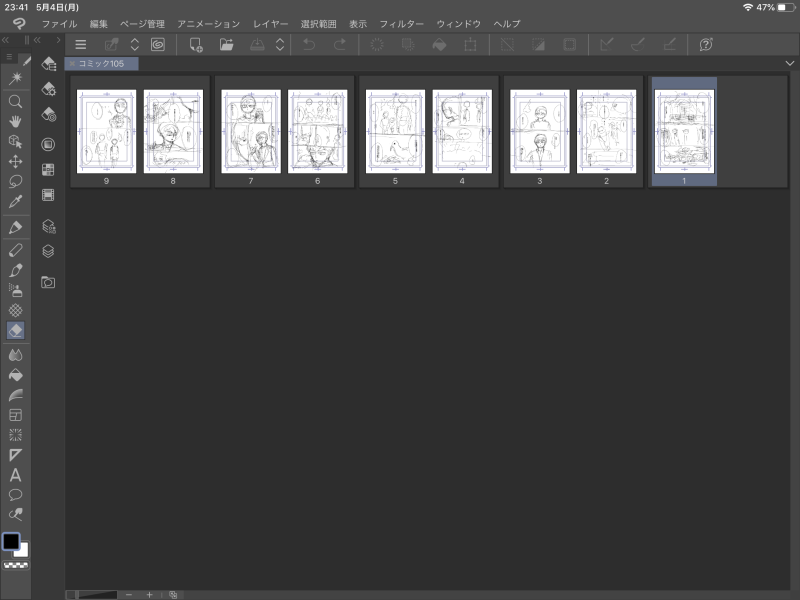This screenshot has width=800, height=600.
Task: Close the コミック105 tab
Action: click(72, 64)
